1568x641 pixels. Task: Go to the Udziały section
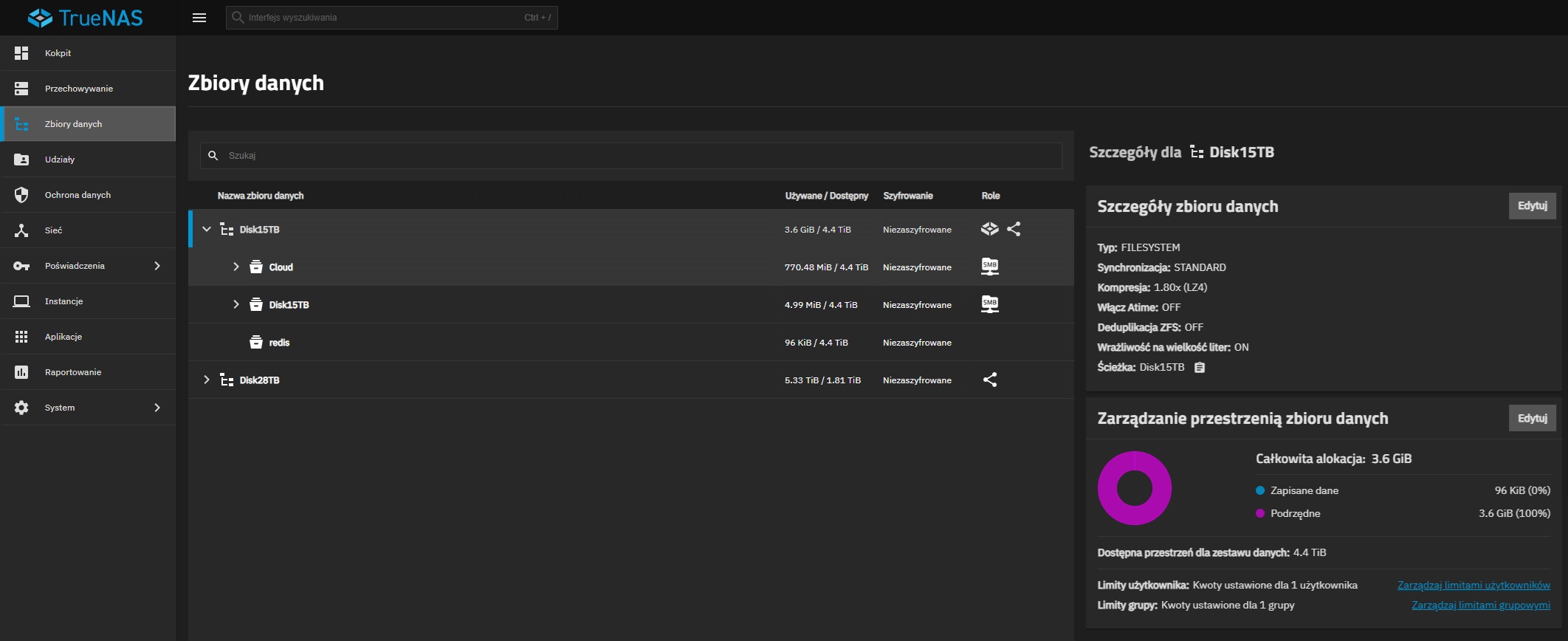point(88,160)
